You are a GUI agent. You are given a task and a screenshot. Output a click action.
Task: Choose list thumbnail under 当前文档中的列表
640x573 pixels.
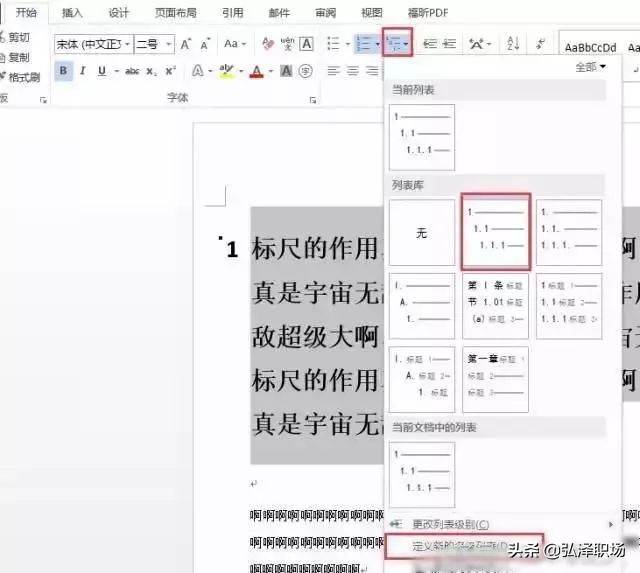click(422, 474)
